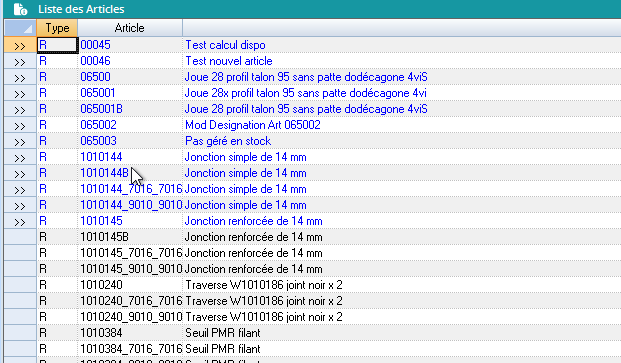This screenshot has width=621, height=363.
Task: Click the description 'Pas géré en stock'
Action: click(x=228, y=141)
